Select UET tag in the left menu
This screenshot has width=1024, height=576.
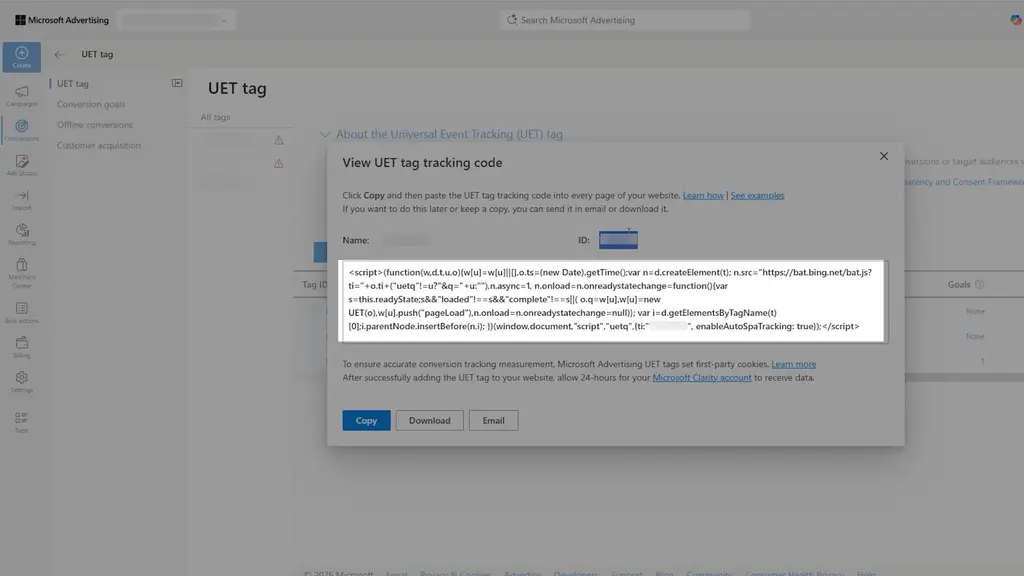pyautogui.click(x=72, y=84)
